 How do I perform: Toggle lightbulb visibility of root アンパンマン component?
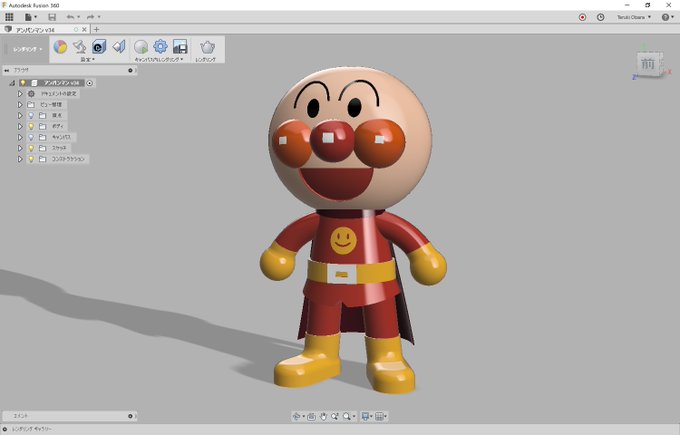(23, 83)
